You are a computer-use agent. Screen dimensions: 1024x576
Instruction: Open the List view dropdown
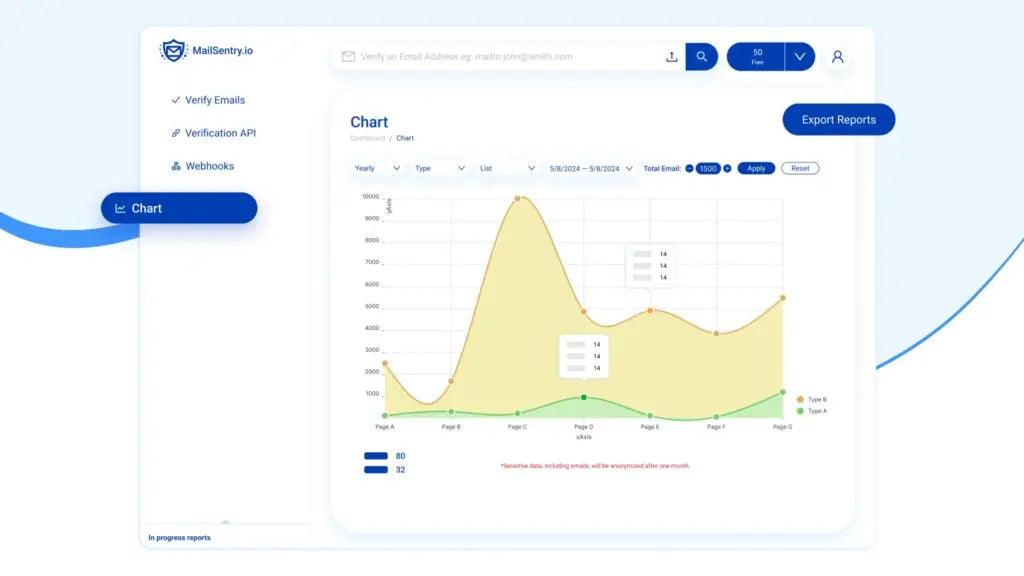508,168
